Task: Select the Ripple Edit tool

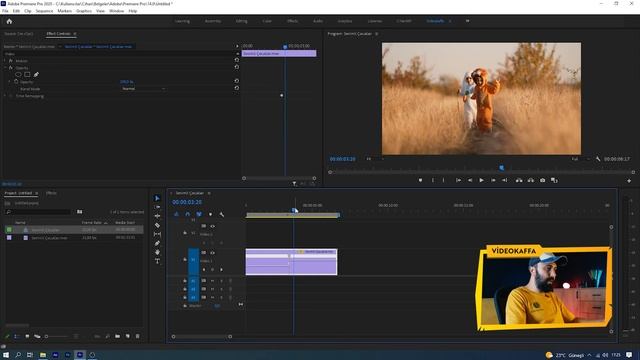Action: tap(157, 216)
